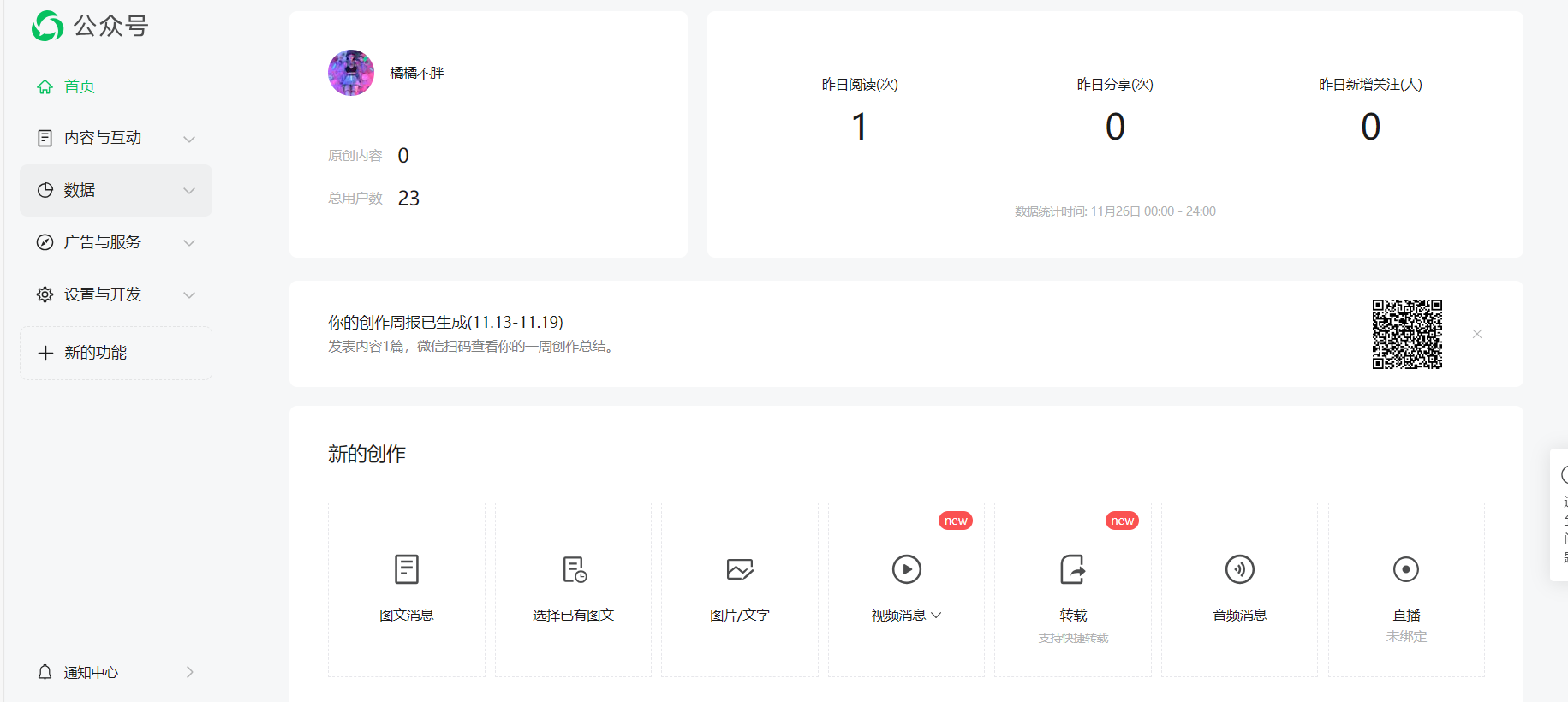Viewport: 1568px width, 702px height.
Task: Click the 内容与互动 document icon
Action: (x=45, y=138)
